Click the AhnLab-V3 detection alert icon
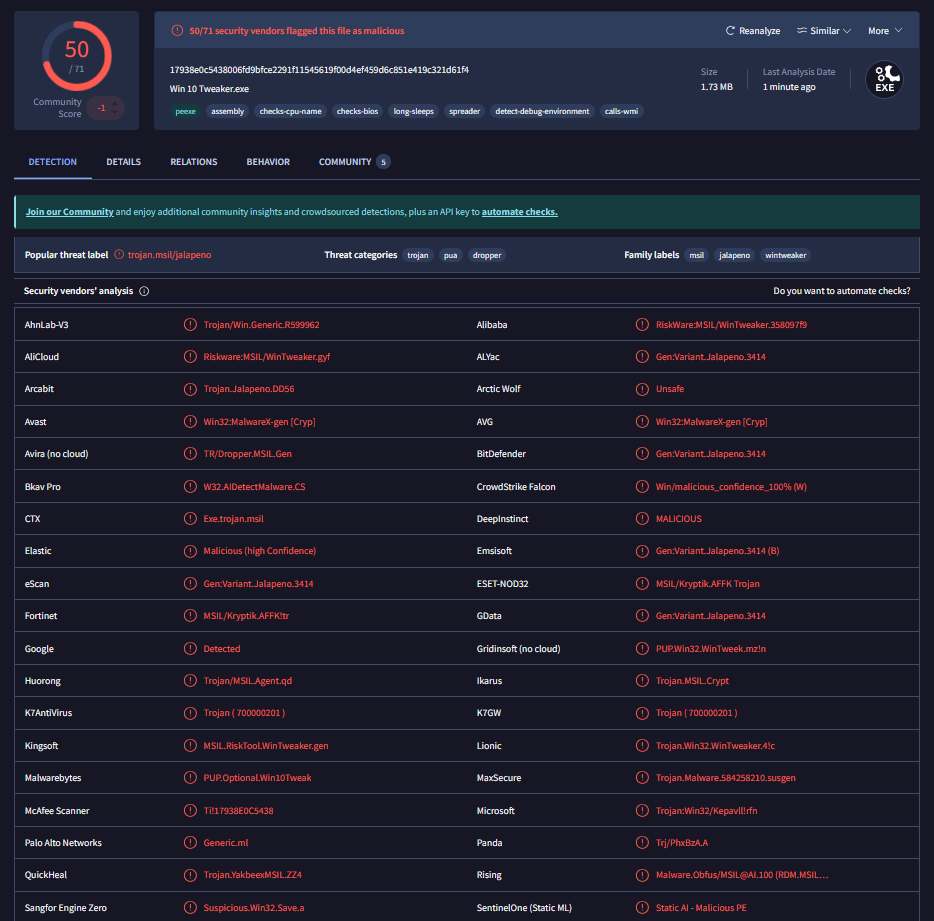 point(190,325)
